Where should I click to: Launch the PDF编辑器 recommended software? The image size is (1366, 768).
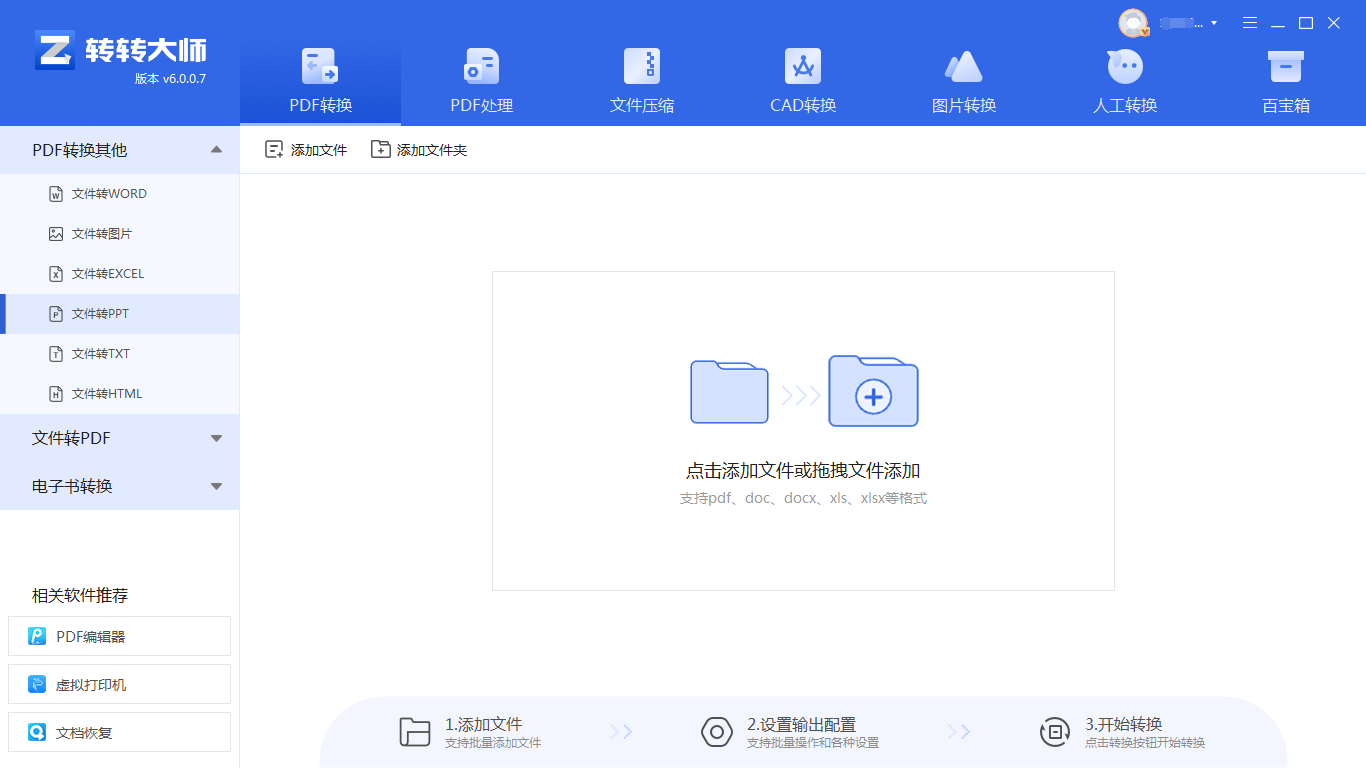click(x=119, y=636)
